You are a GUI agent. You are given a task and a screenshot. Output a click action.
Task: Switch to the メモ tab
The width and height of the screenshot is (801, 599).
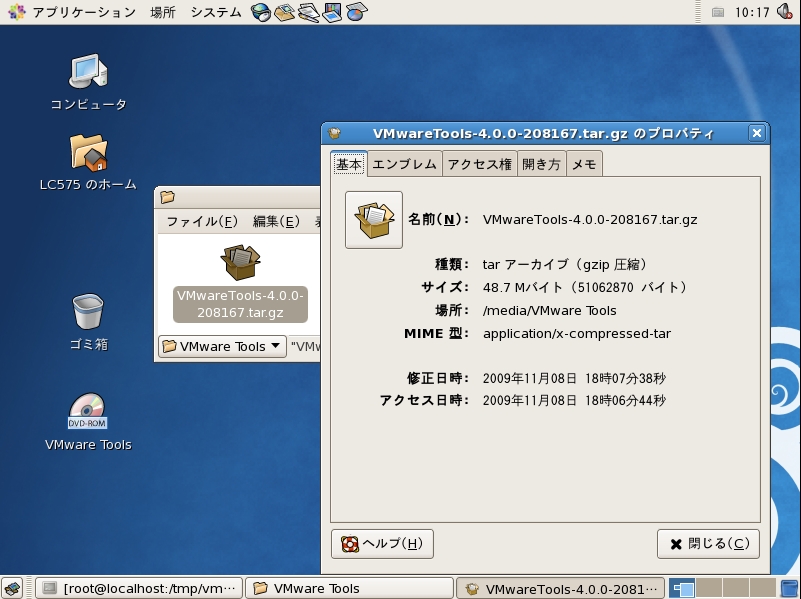584,164
